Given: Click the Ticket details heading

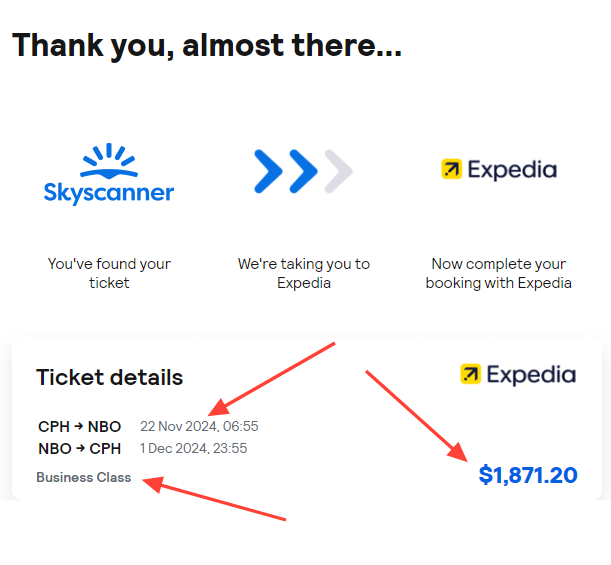Looking at the screenshot, I should (x=109, y=378).
